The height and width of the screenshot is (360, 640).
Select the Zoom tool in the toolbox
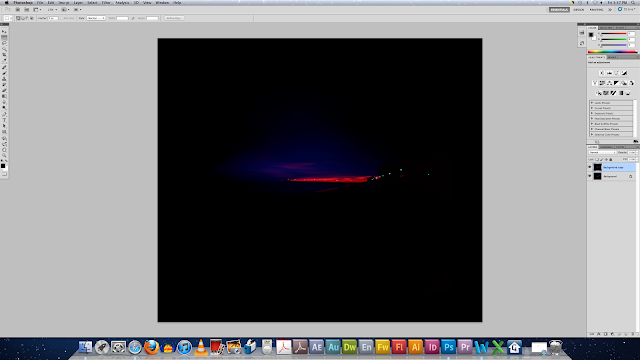pyautogui.click(x=4, y=156)
